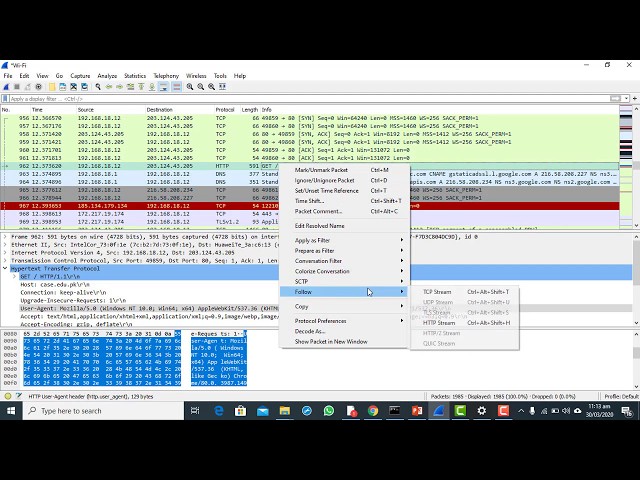This screenshot has height=480, width=640.
Task: Expand Internet Protocol Version 4 row
Action: pos(5,253)
